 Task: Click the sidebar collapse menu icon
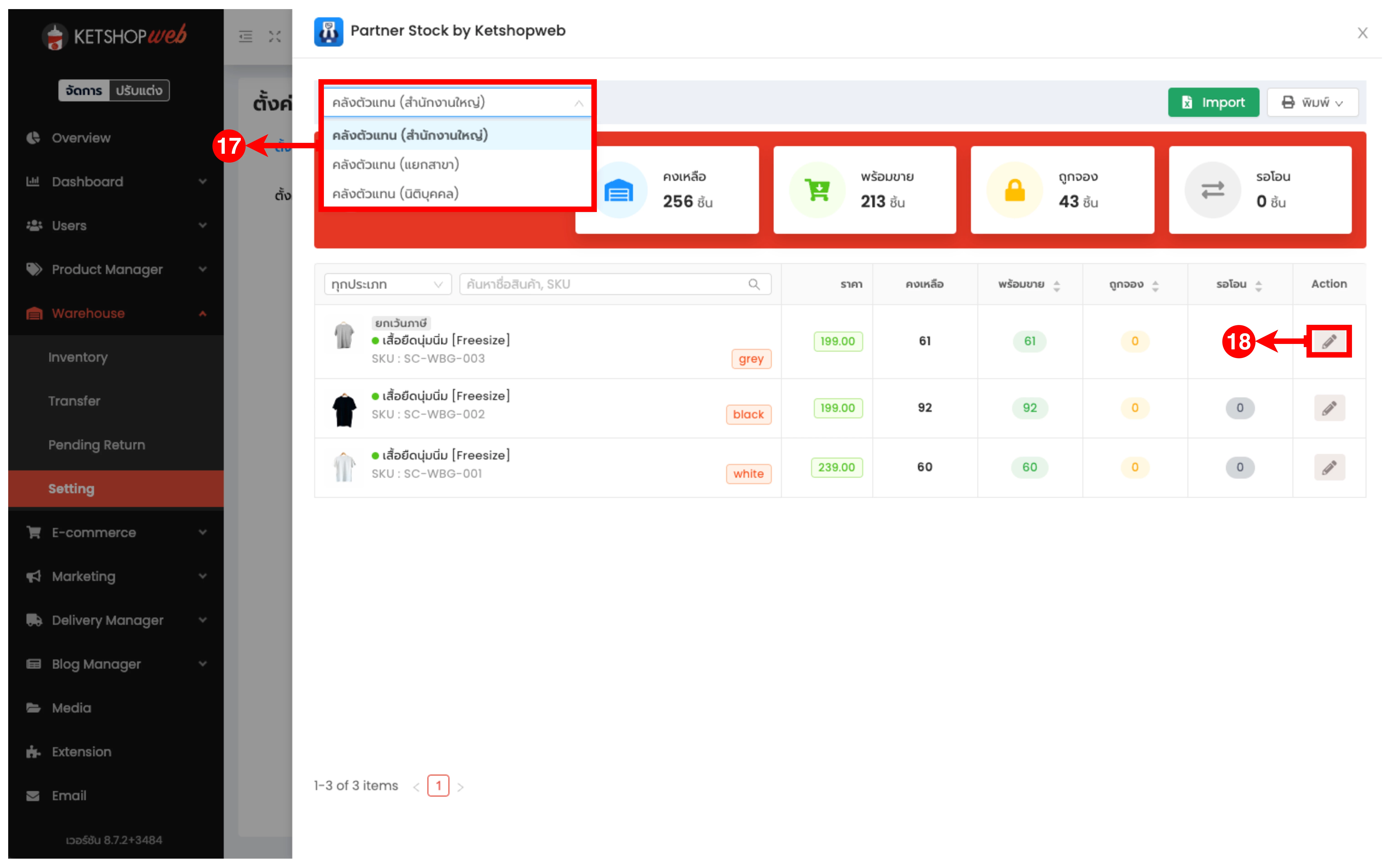point(246,37)
